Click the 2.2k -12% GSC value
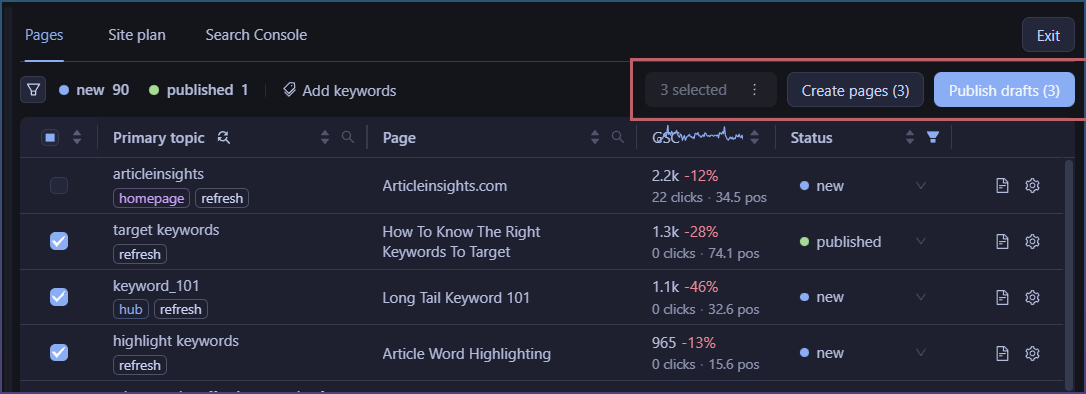Image resolution: width=1086 pixels, height=394 pixels. click(x=685, y=175)
